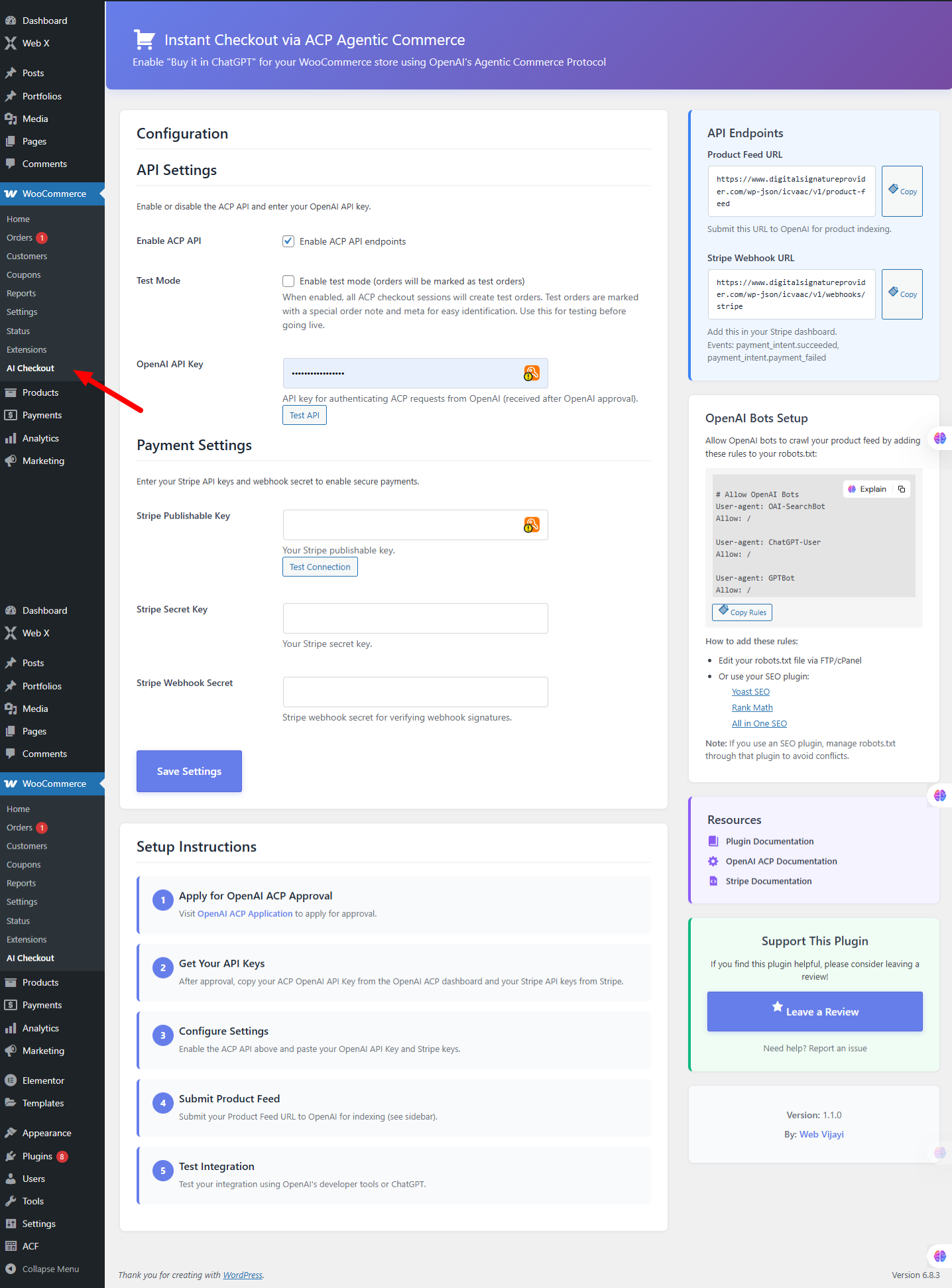Screen dimensions: 952x1288
Task: Click the key icon in OpenAI API Key field
Action: [x=532, y=373]
